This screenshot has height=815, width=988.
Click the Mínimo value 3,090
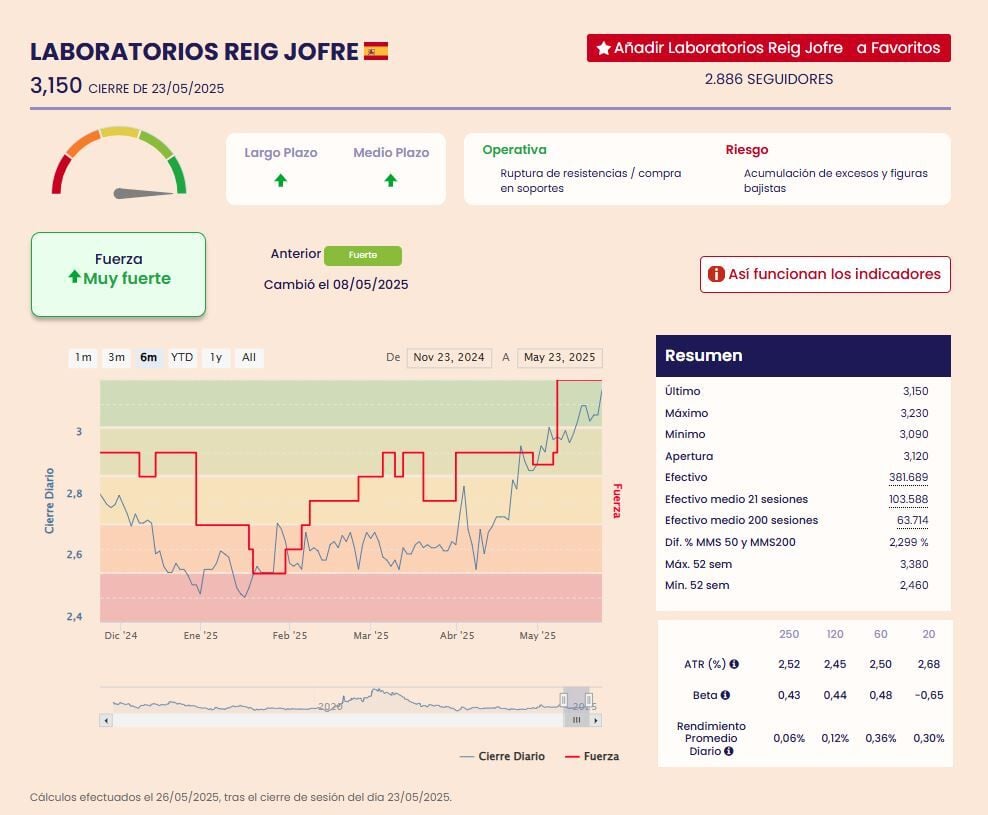click(914, 434)
